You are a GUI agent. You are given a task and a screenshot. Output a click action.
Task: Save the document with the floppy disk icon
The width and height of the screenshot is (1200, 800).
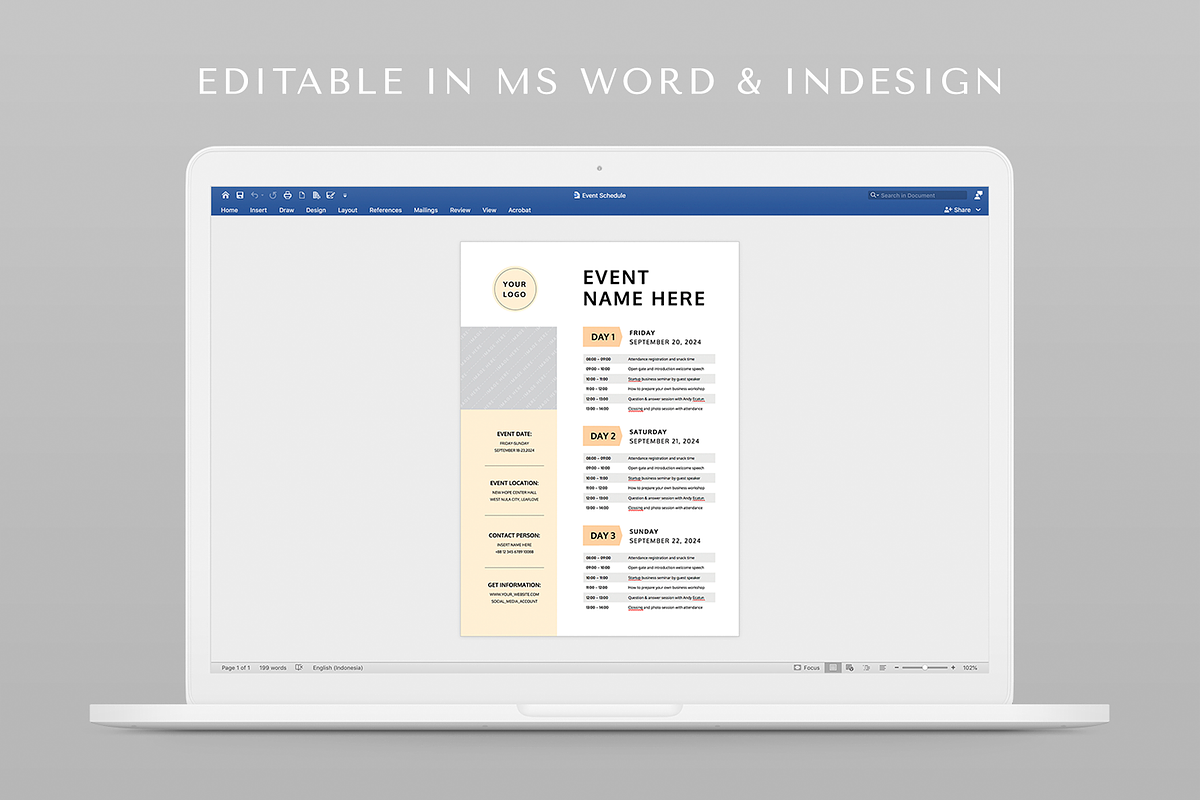(240, 195)
